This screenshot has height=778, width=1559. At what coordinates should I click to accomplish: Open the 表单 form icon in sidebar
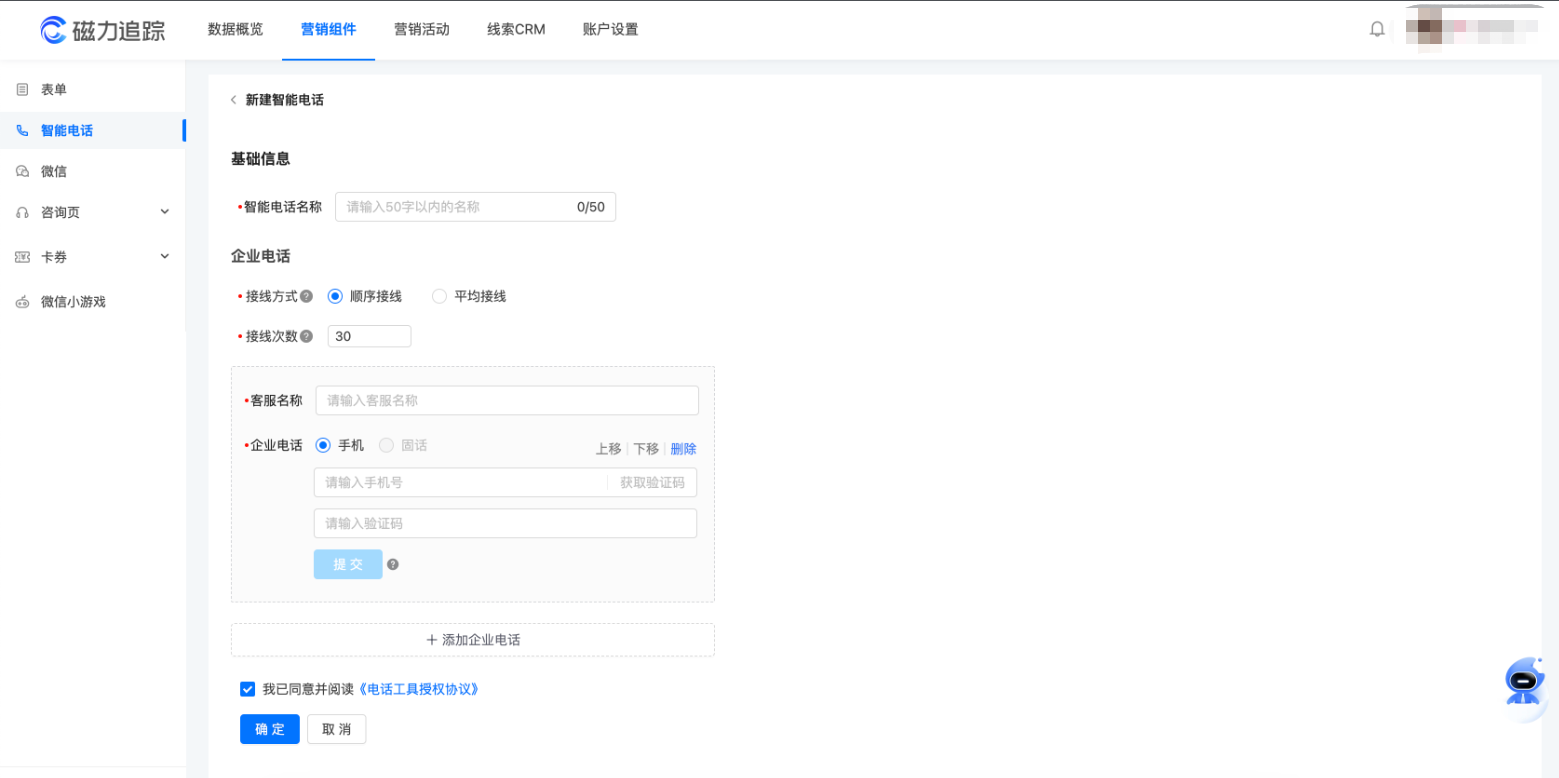pos(21,89)
